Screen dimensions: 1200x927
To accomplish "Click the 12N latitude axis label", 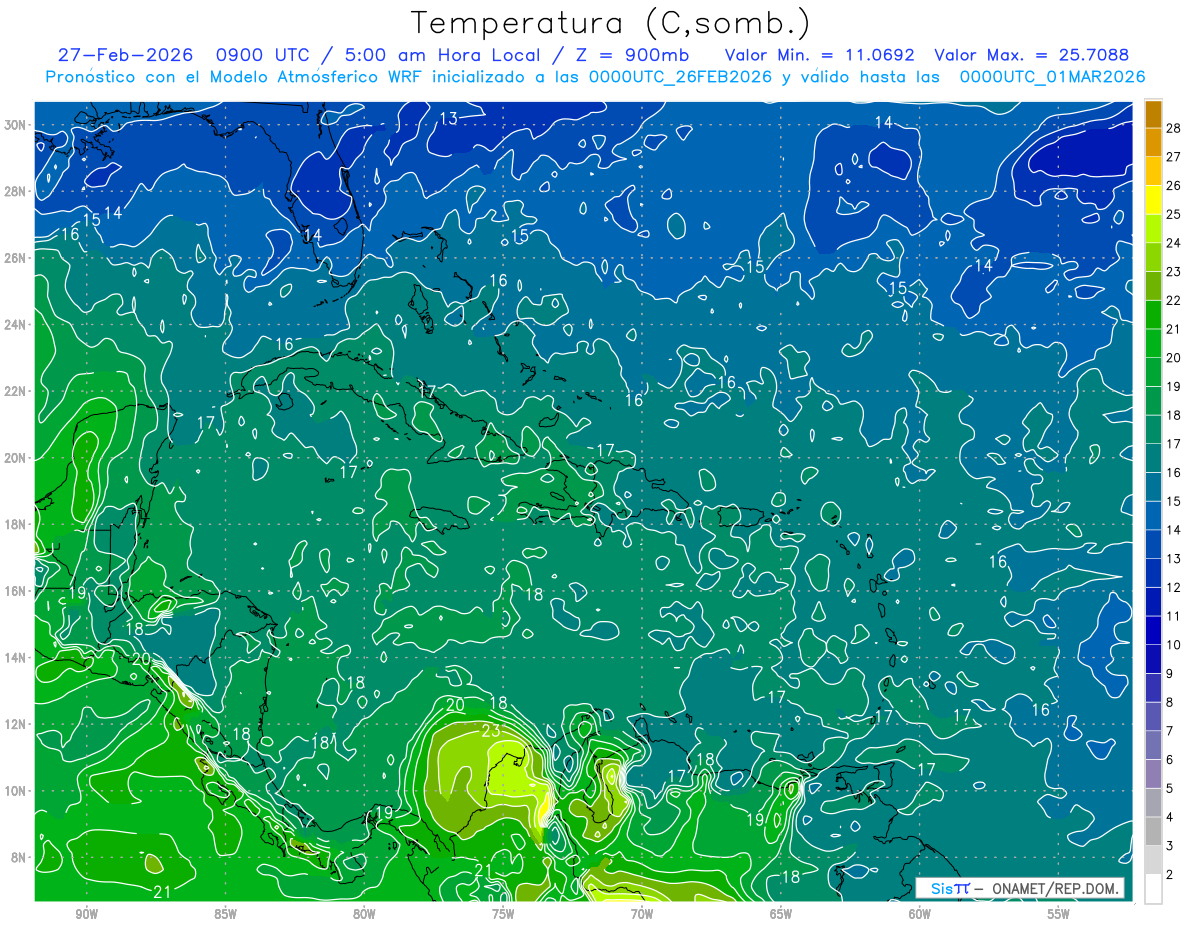I will pyautogui.click(x=17, y=724).
